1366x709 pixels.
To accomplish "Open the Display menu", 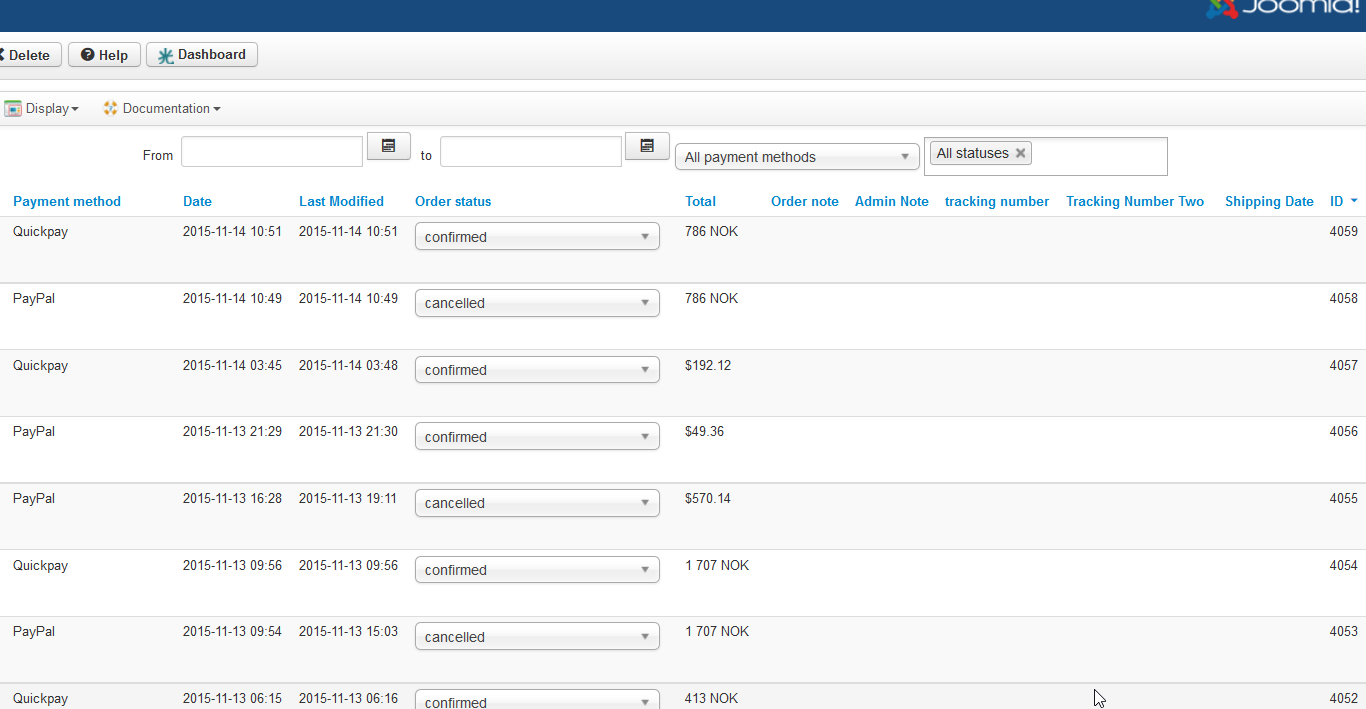I will point(41,108).
